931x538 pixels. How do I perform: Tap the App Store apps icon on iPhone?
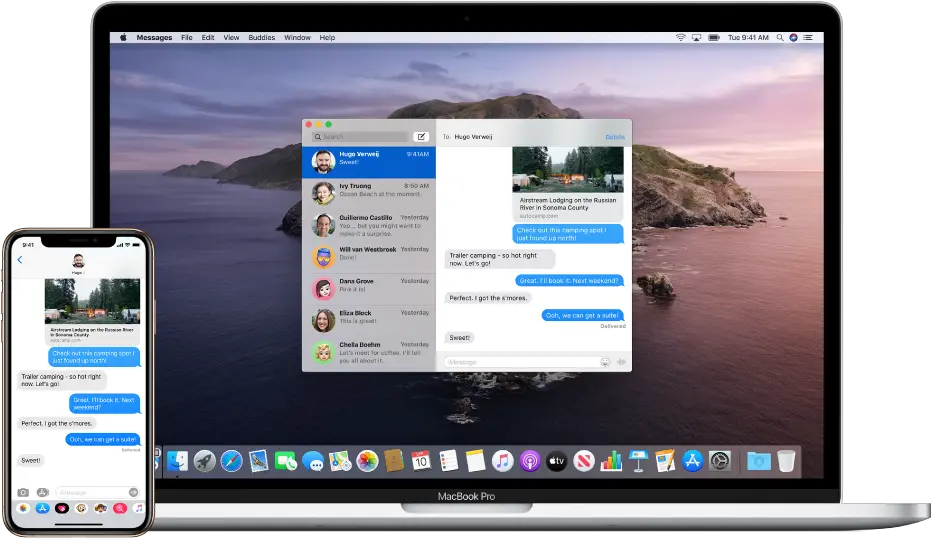(42, 492)
